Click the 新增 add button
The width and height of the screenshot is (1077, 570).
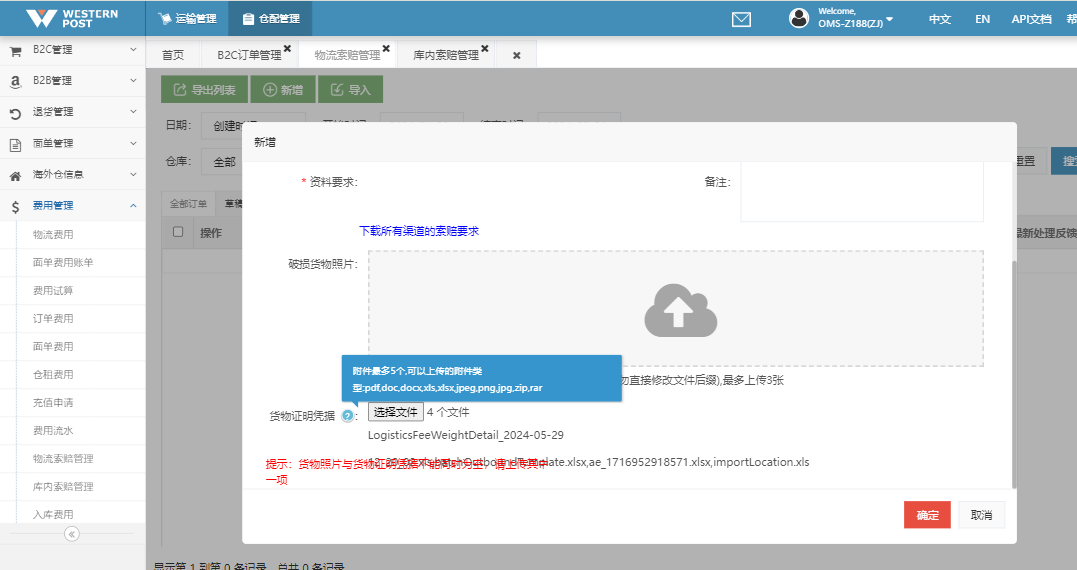click(283, 89)
